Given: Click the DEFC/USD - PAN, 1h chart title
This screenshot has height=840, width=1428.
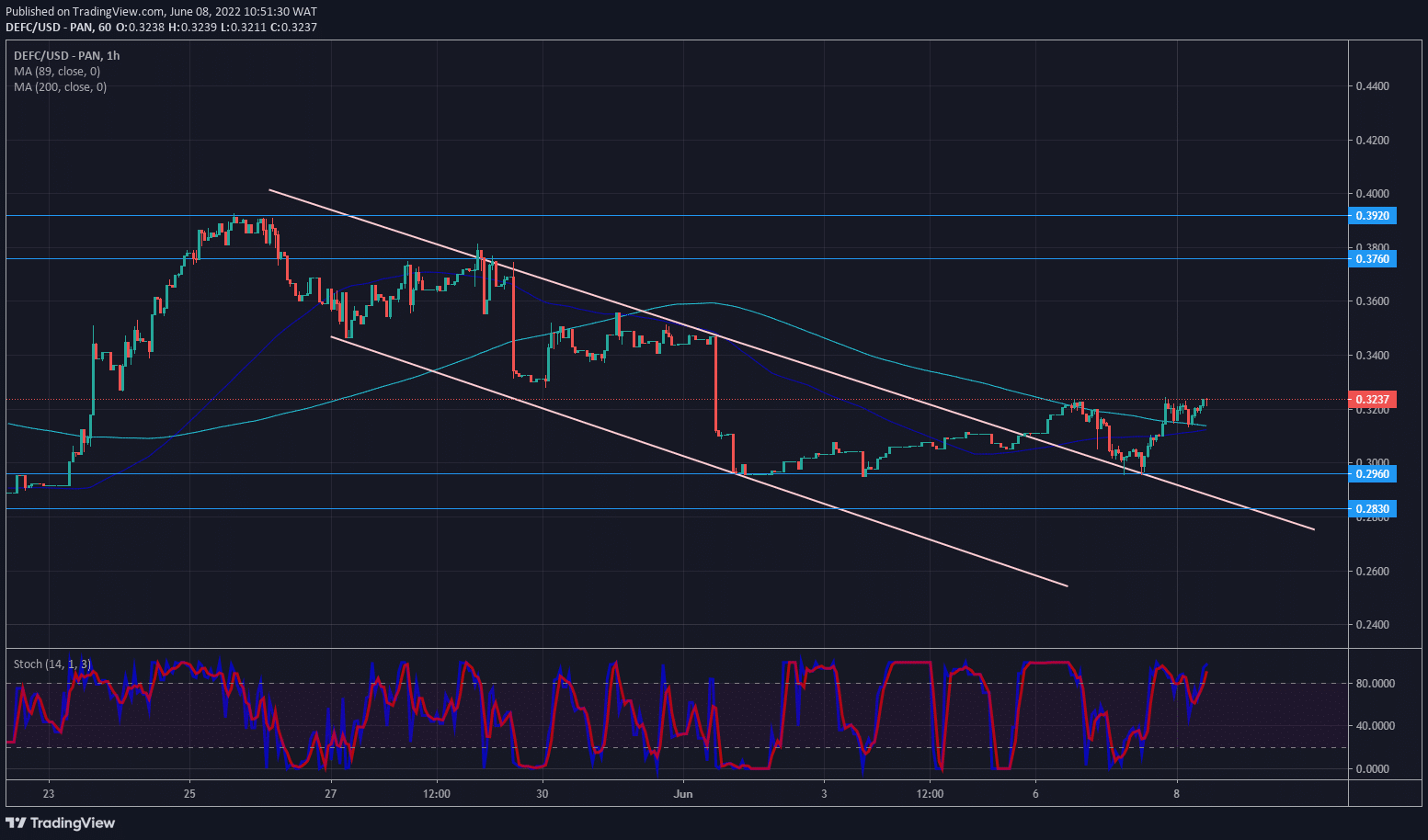Looking at the screenshot, I should coord(66,56).
